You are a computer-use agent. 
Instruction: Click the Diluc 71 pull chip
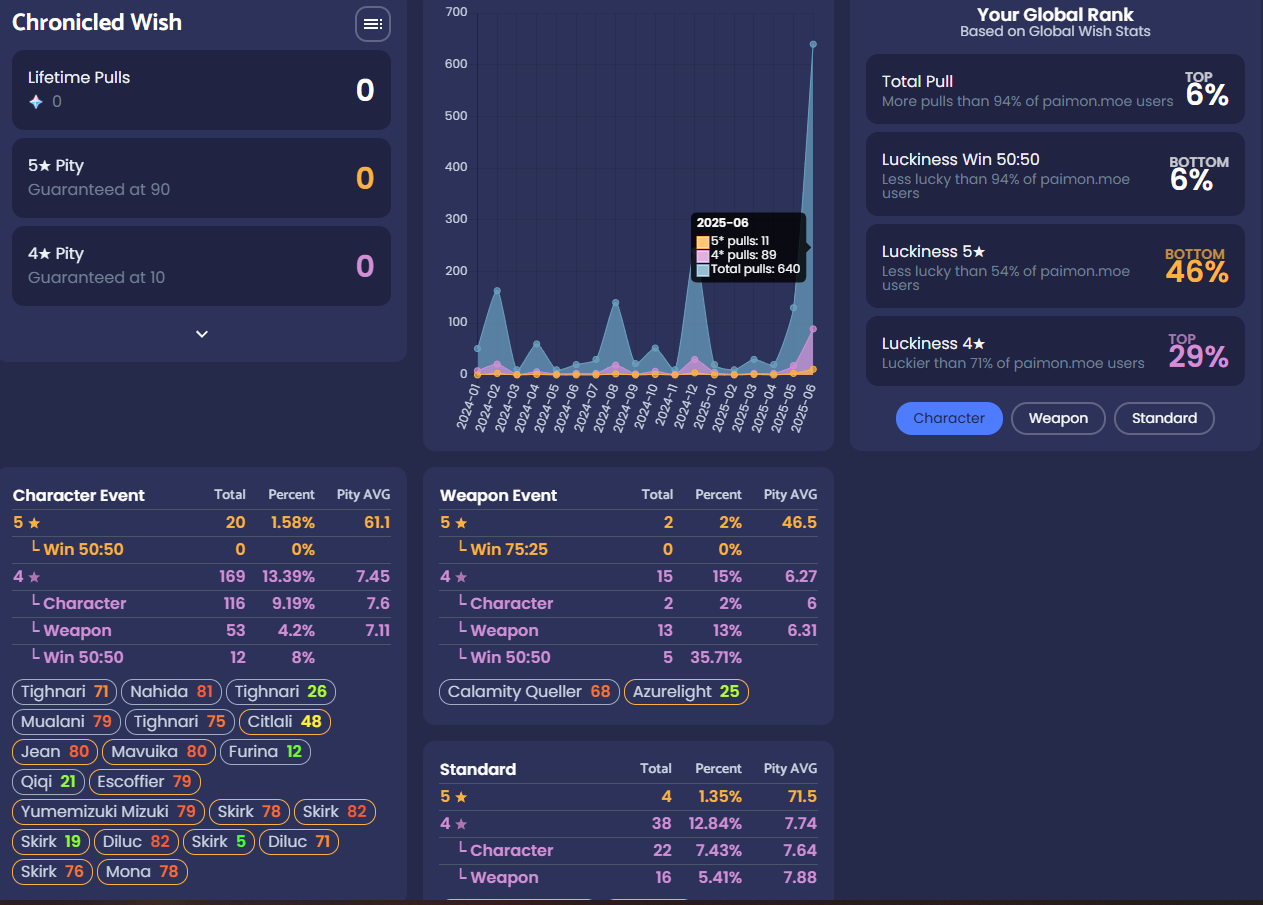click(x=299, y=842)
